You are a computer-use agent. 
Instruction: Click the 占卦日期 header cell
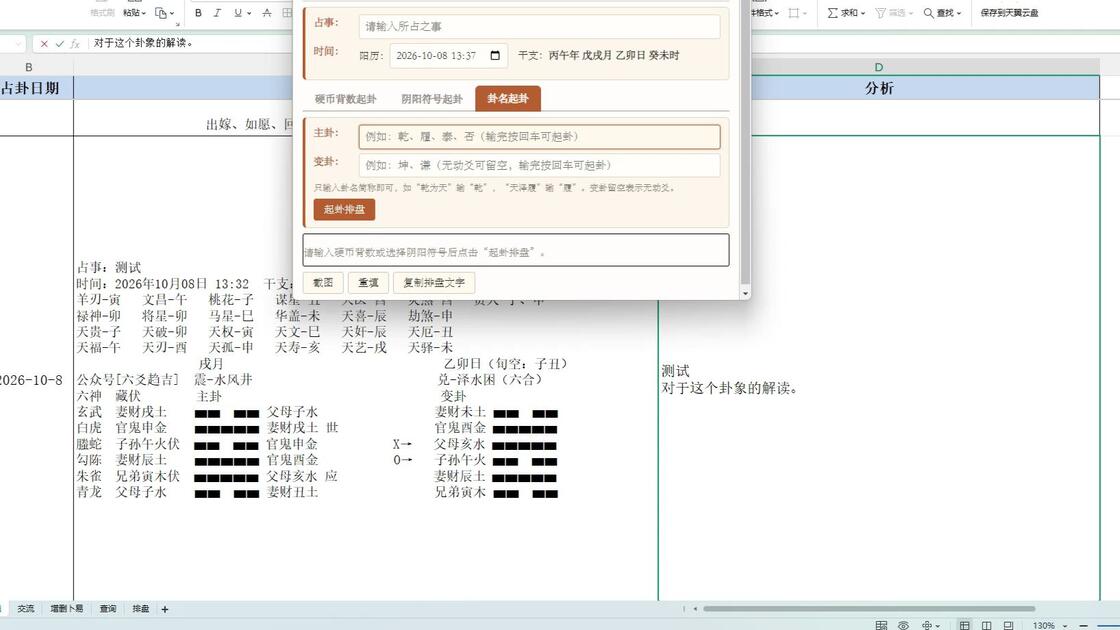[36, 88]
